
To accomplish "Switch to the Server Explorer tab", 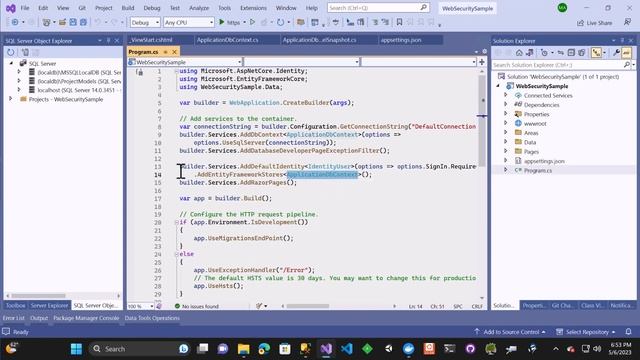I will (49, 305).
